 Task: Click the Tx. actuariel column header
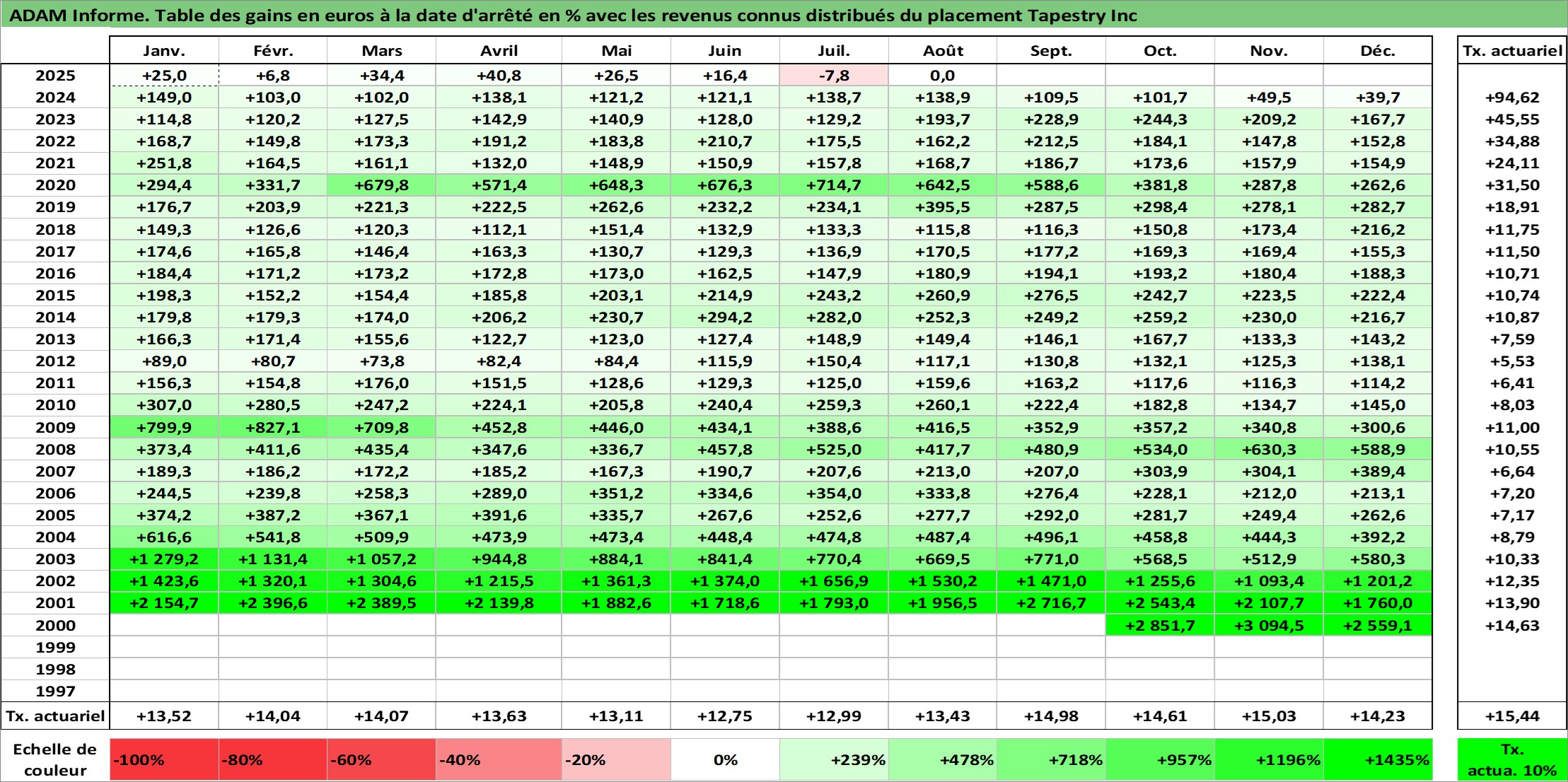coord(1512,50)
